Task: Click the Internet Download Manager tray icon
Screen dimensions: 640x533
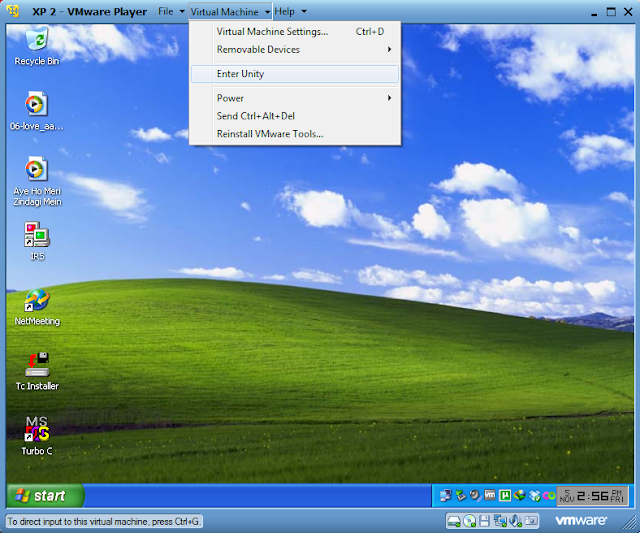Action: click(520, 495)
